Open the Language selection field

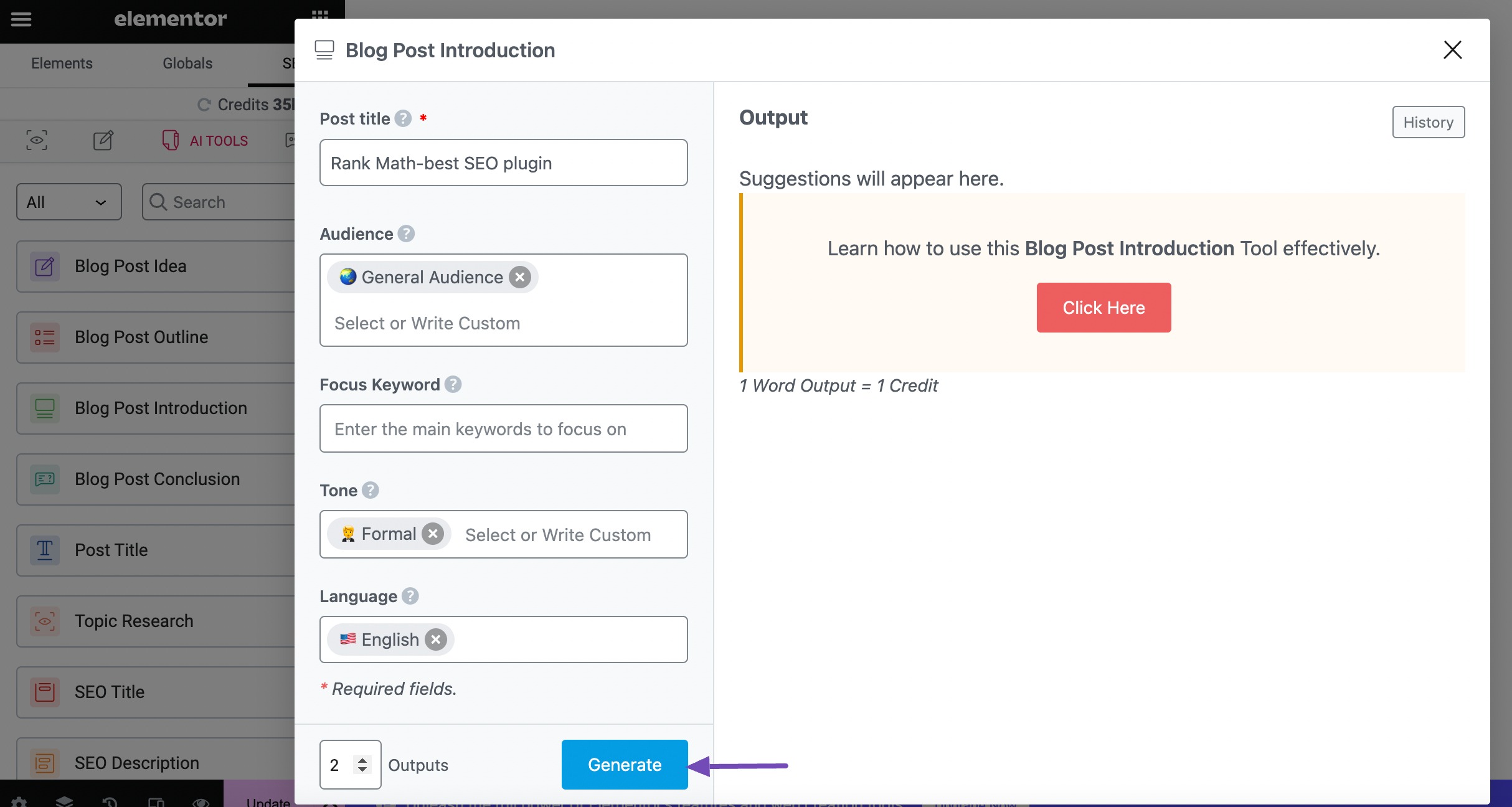click(504, 639)
